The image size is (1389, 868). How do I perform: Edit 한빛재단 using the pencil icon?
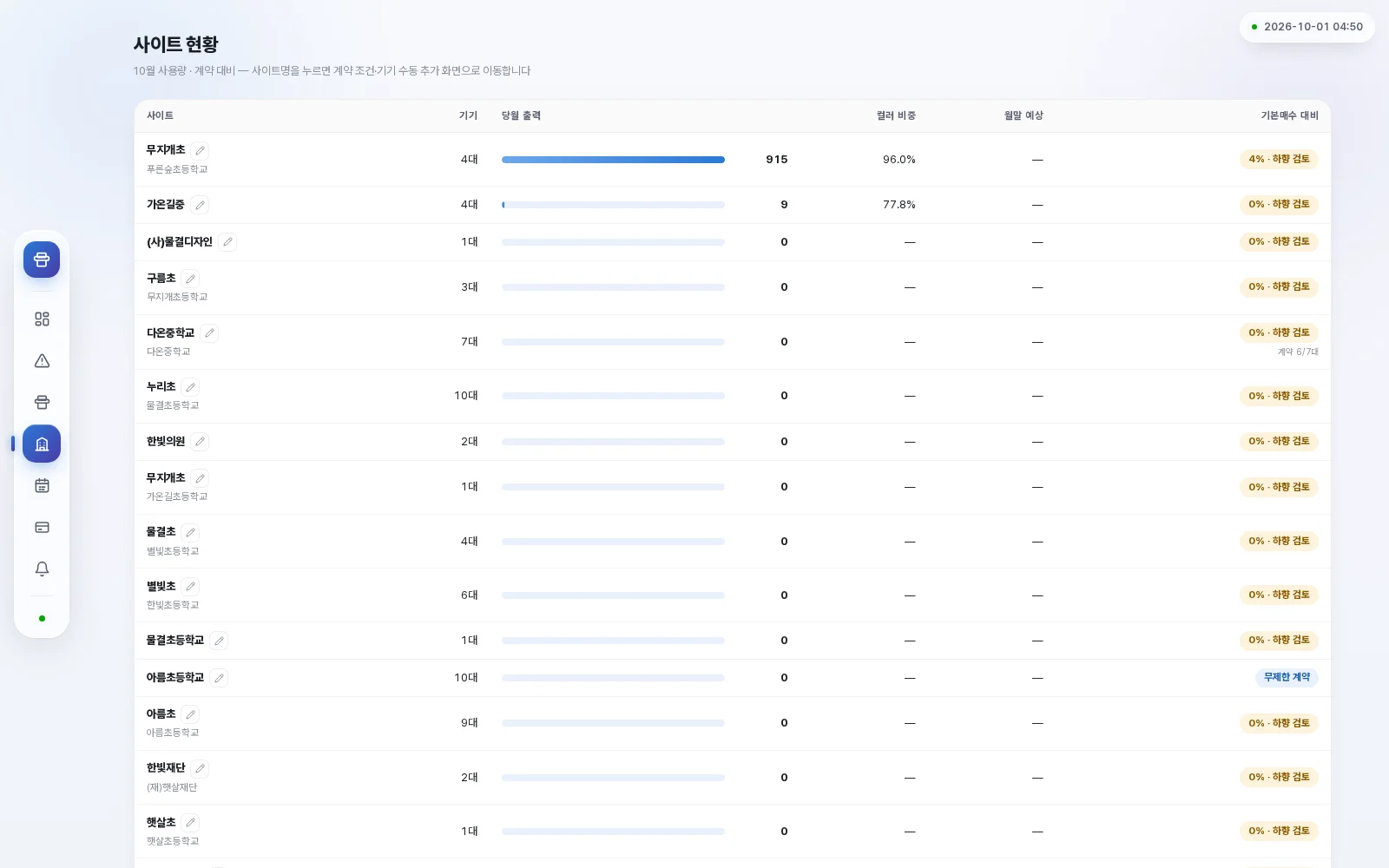(x=201, y=768)
